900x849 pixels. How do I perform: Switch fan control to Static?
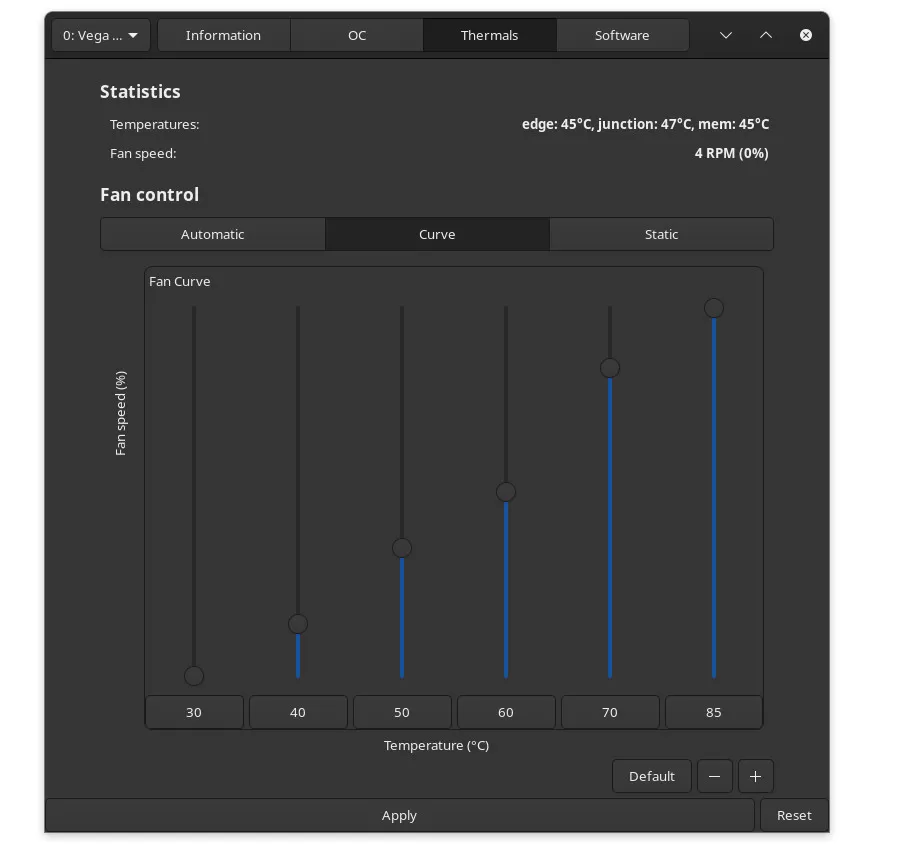point(661,234)
